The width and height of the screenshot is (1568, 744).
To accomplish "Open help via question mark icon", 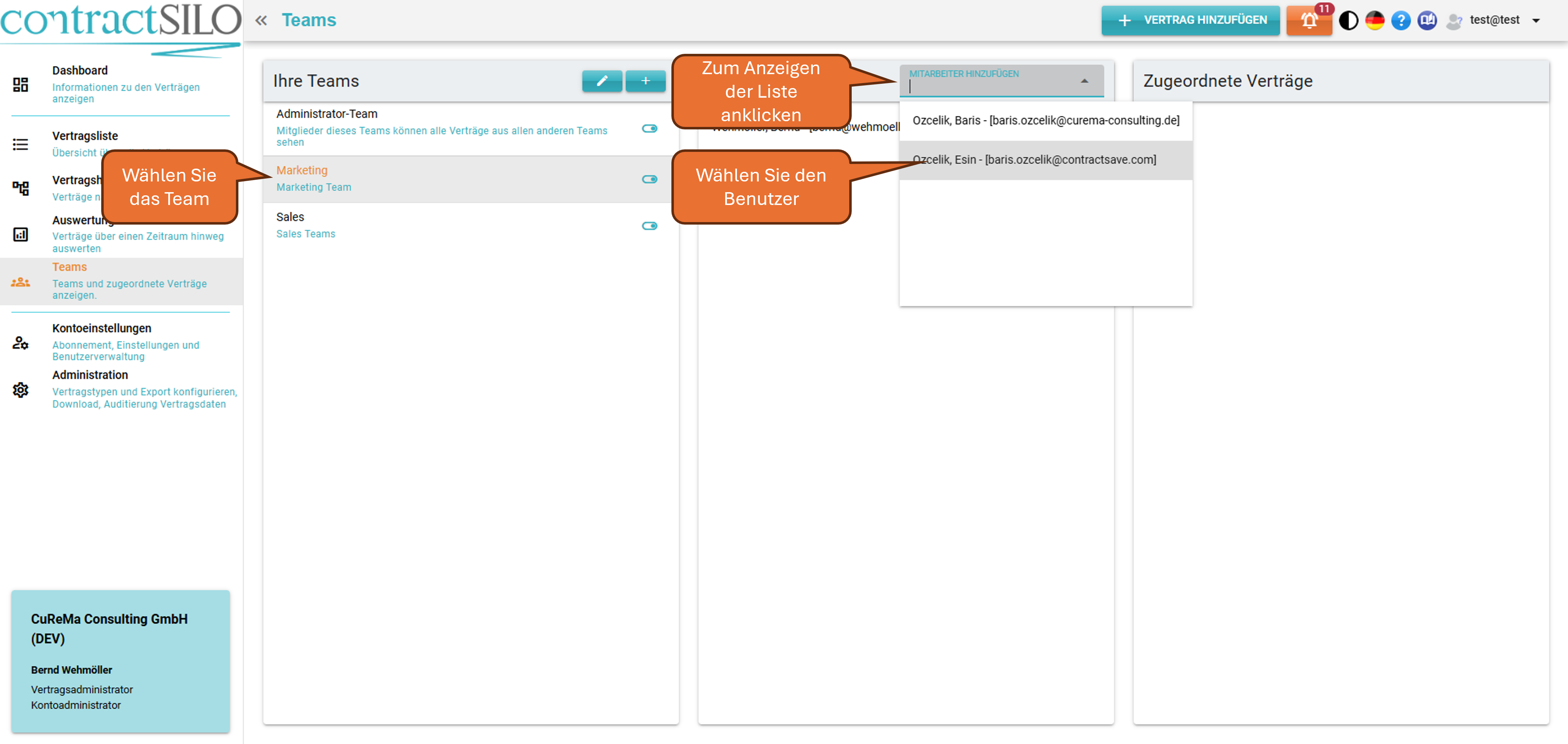I will (1401, 21).
